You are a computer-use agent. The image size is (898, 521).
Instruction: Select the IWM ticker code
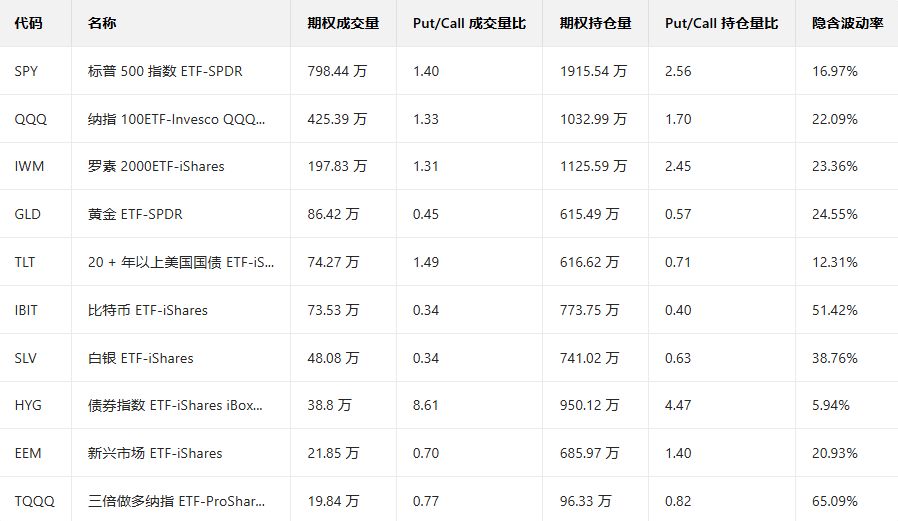pyautogui.click(x=30, y=166)
